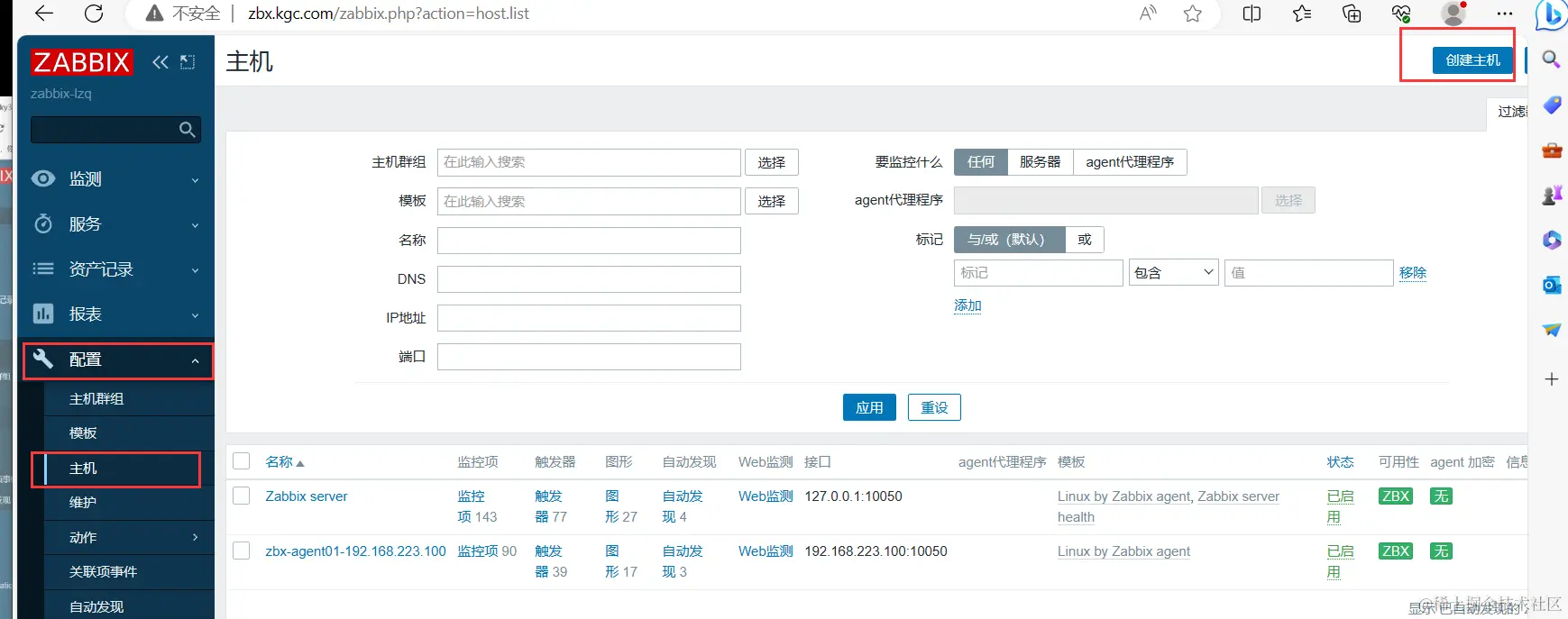1568x619 pixels.
Task: Expand the 报表 menu section
Action: [116, 314]
